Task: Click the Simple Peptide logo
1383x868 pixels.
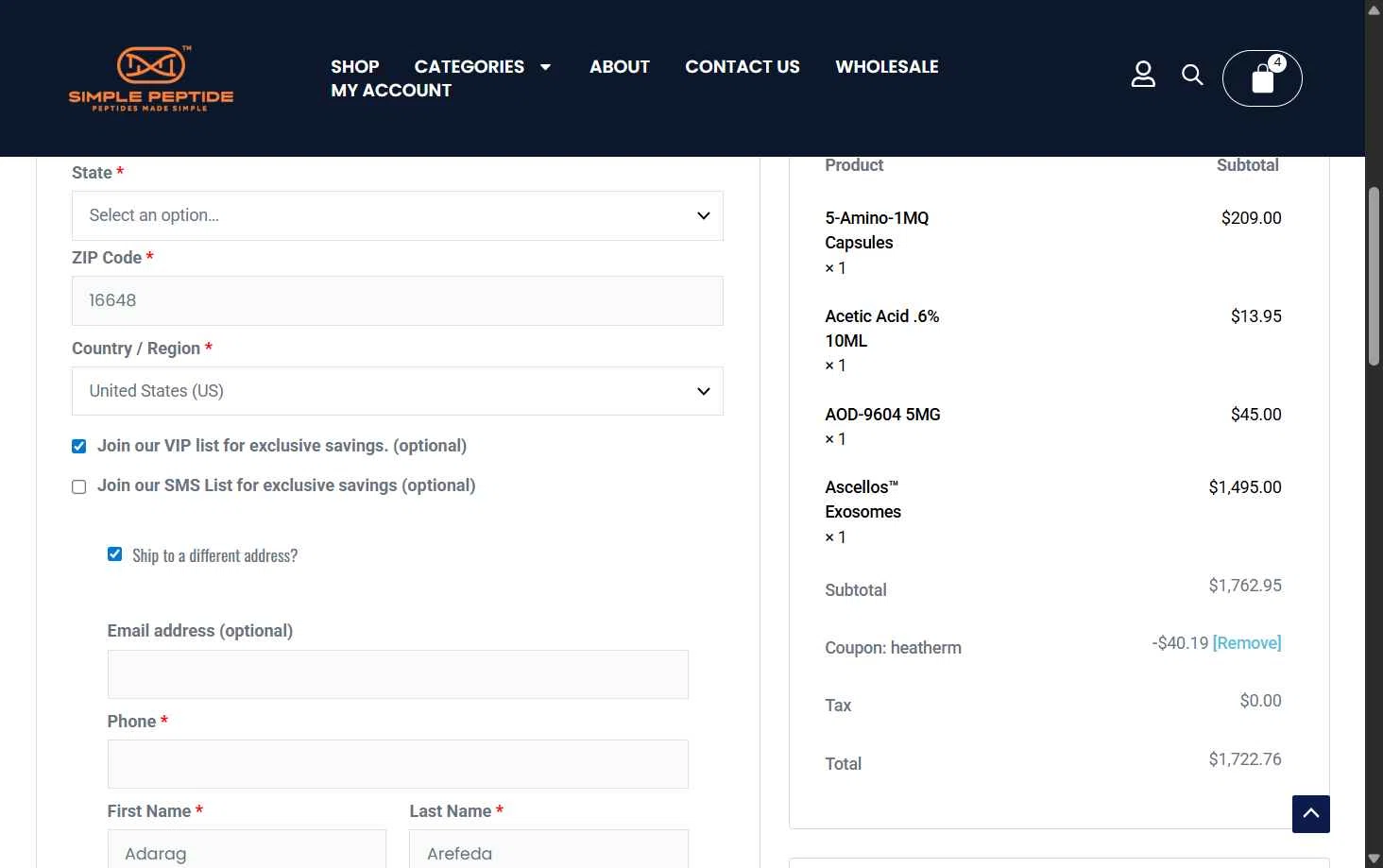Action: tap(151, 78)
